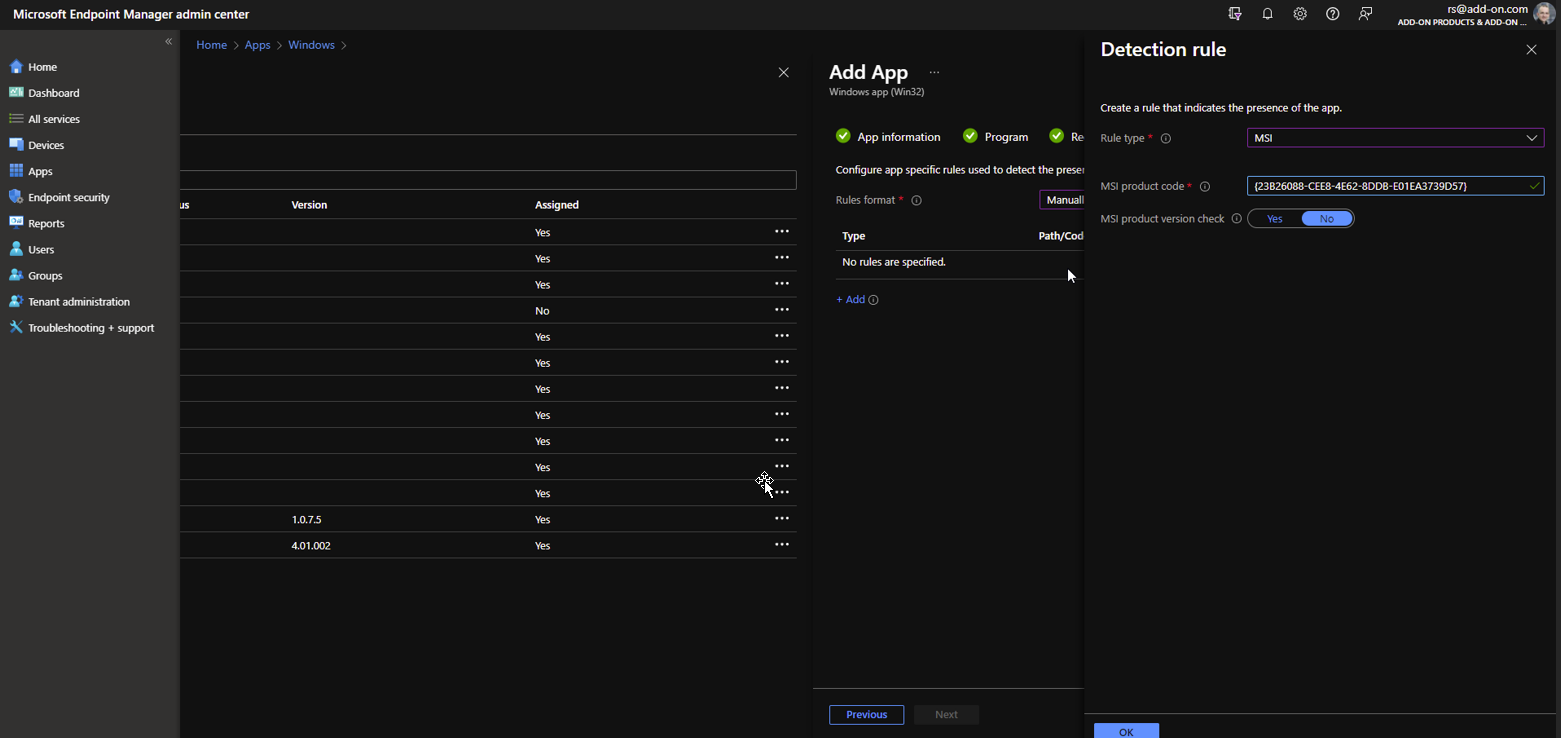Viewport: 1561px width, 738px height.
Task: Select version cell 4.01.002
Action: coord(311,545)
